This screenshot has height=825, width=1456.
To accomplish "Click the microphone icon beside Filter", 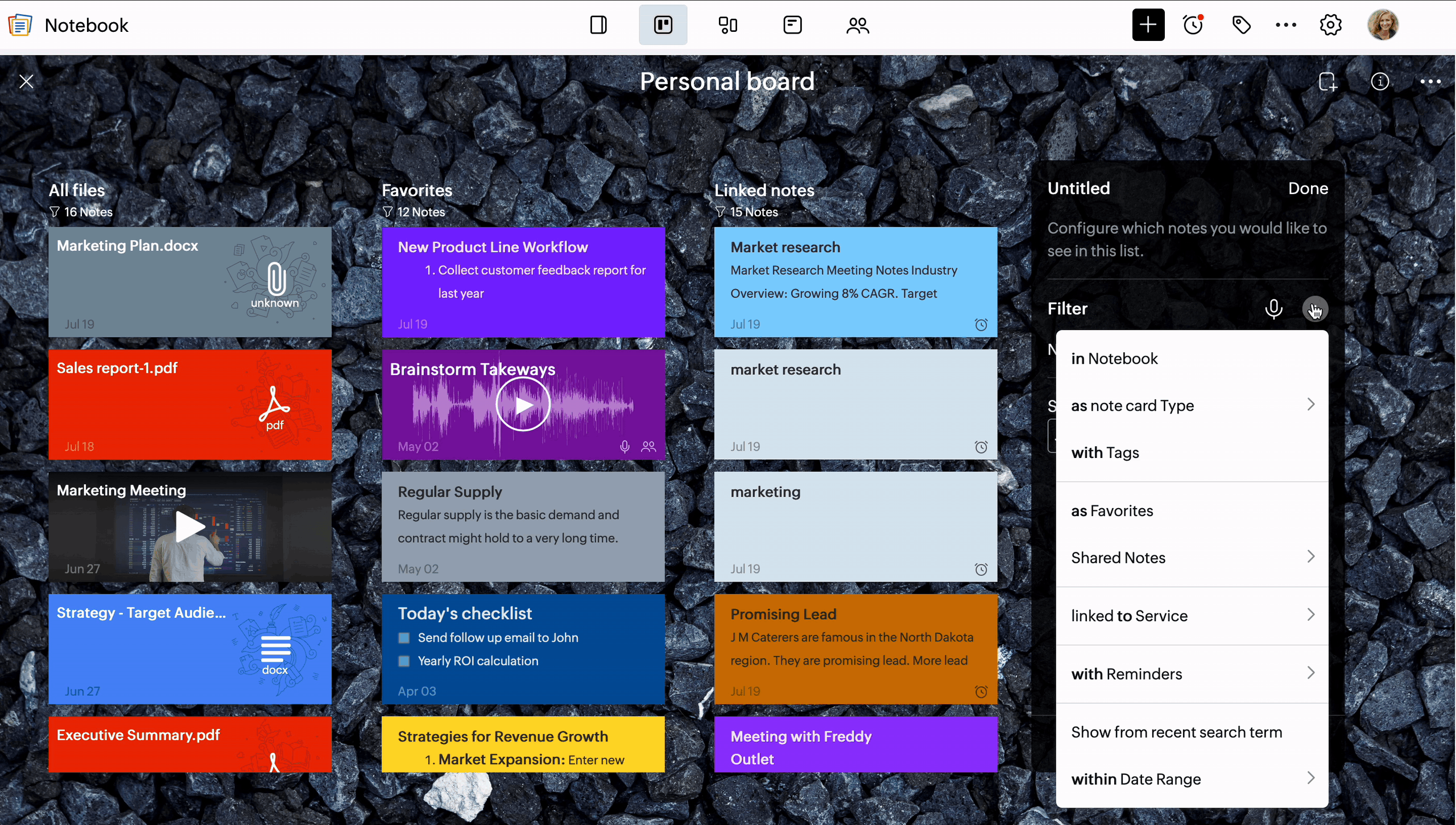I will [x=1273, y=308].
